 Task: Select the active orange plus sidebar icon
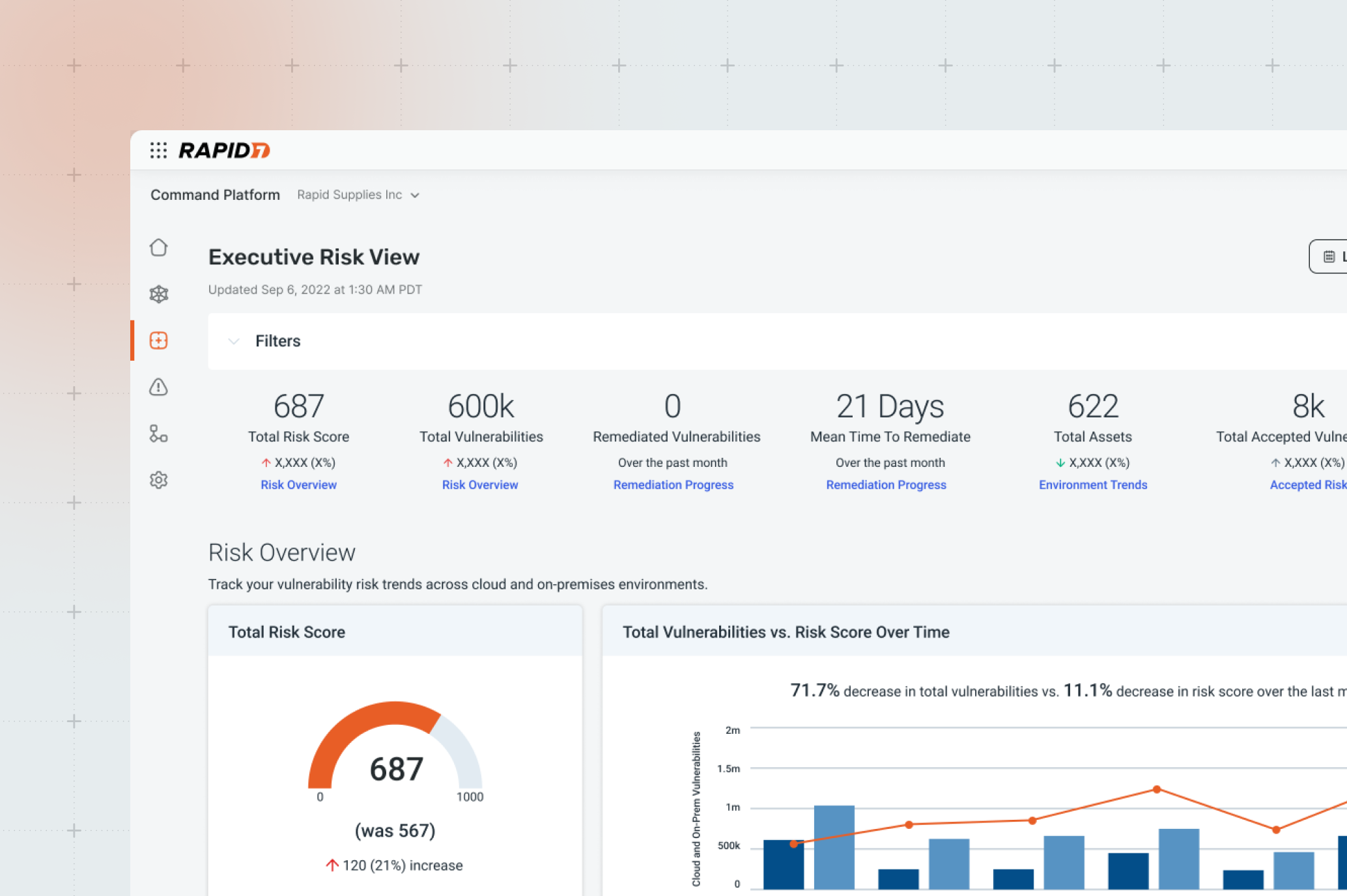158,341
